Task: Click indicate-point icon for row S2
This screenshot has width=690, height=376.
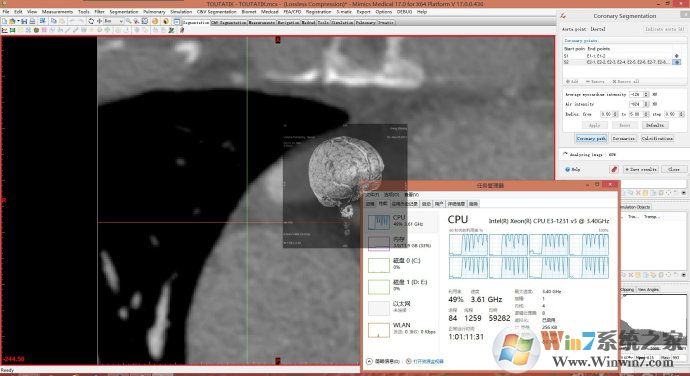Action: pos(677,62)
